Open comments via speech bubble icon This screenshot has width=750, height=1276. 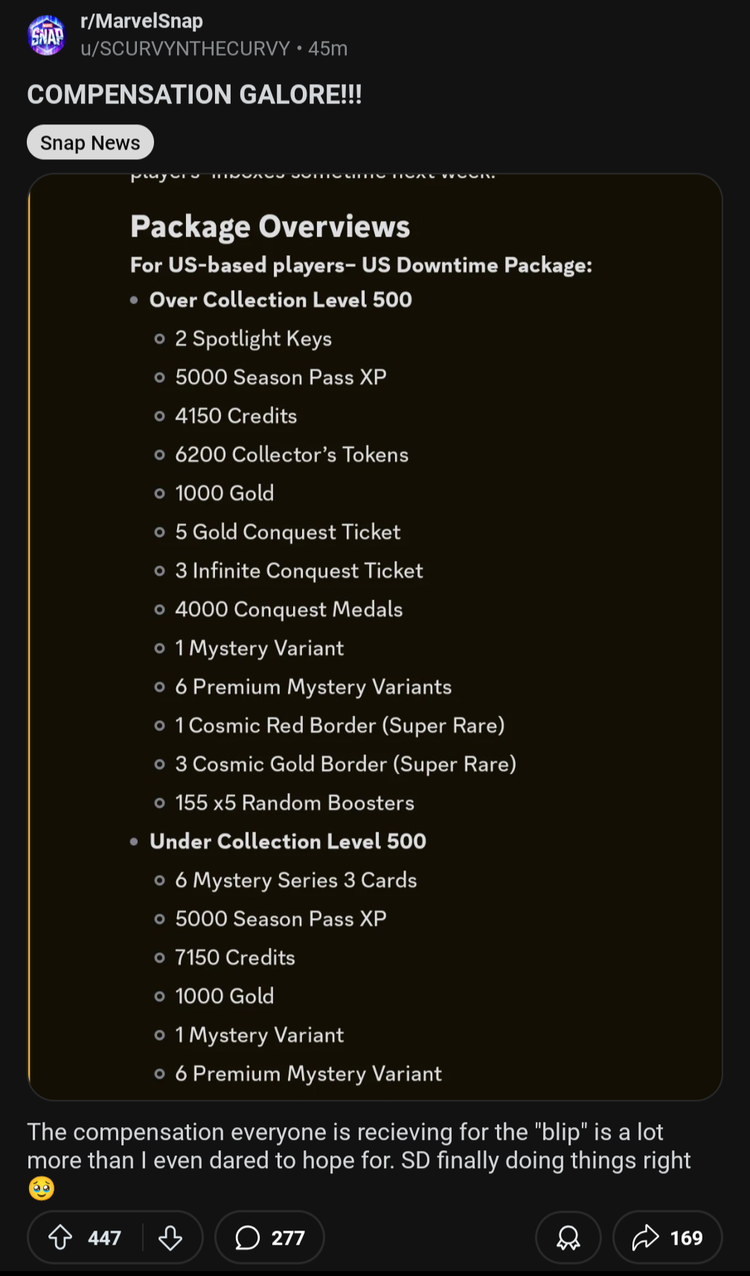coord(246,1238)
